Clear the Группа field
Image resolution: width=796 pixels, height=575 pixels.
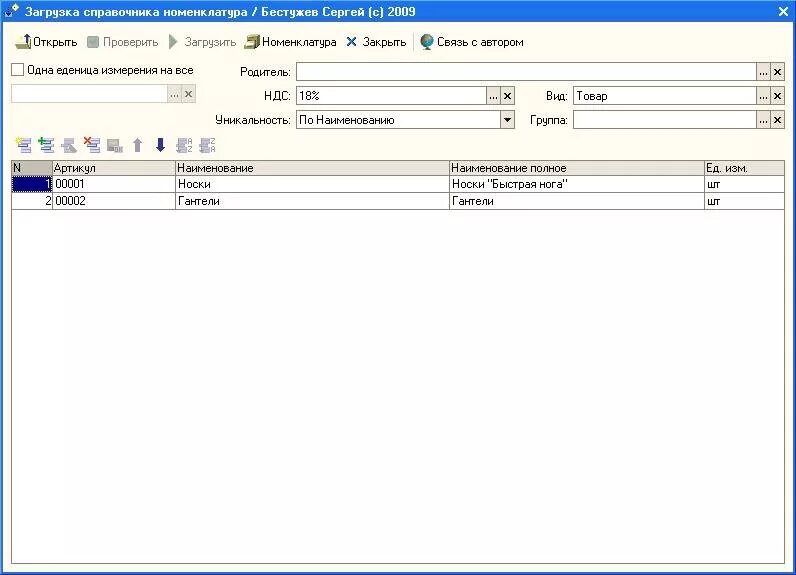pos(777,120)
